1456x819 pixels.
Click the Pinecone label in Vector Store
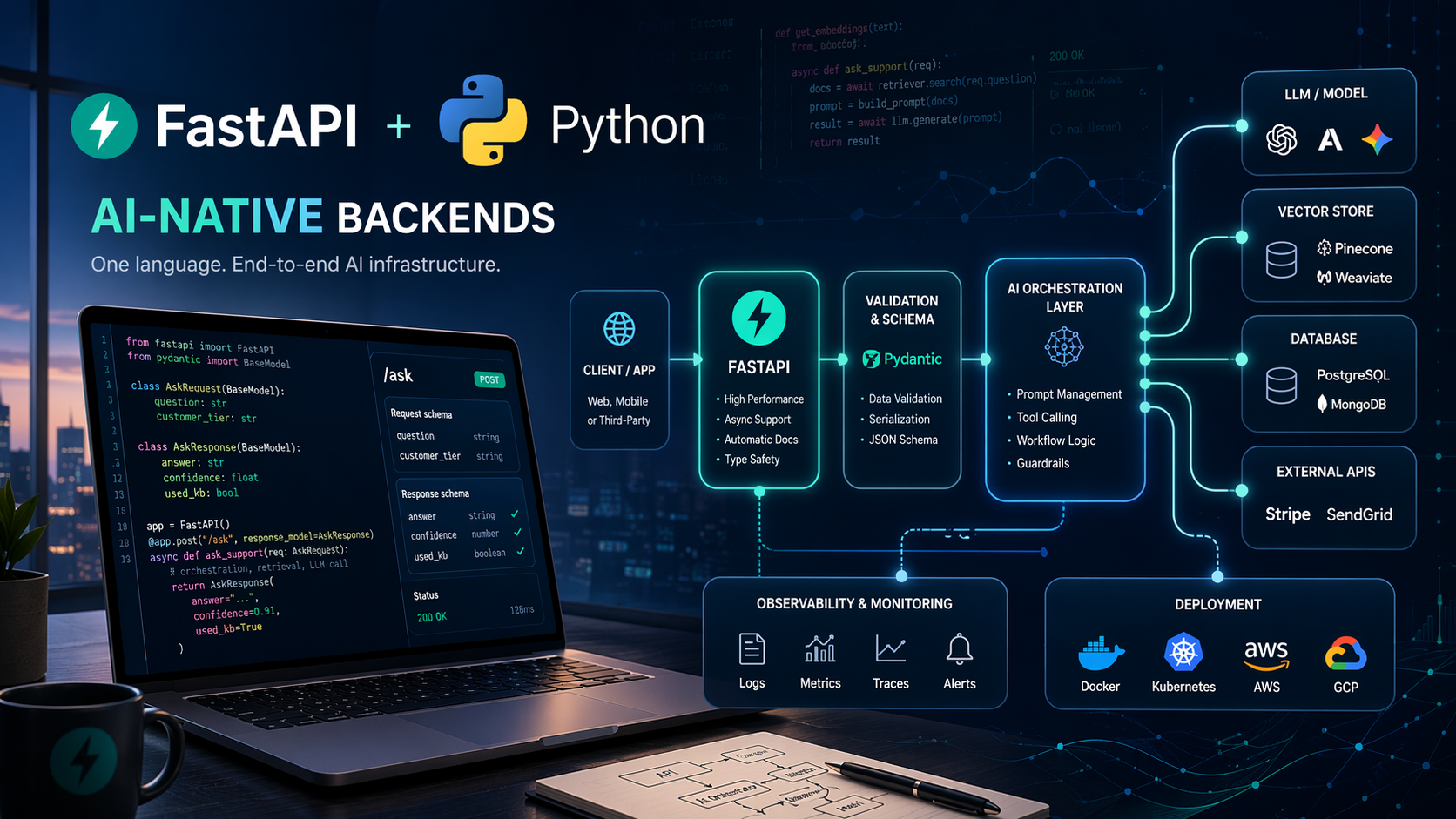point(1364,248)
